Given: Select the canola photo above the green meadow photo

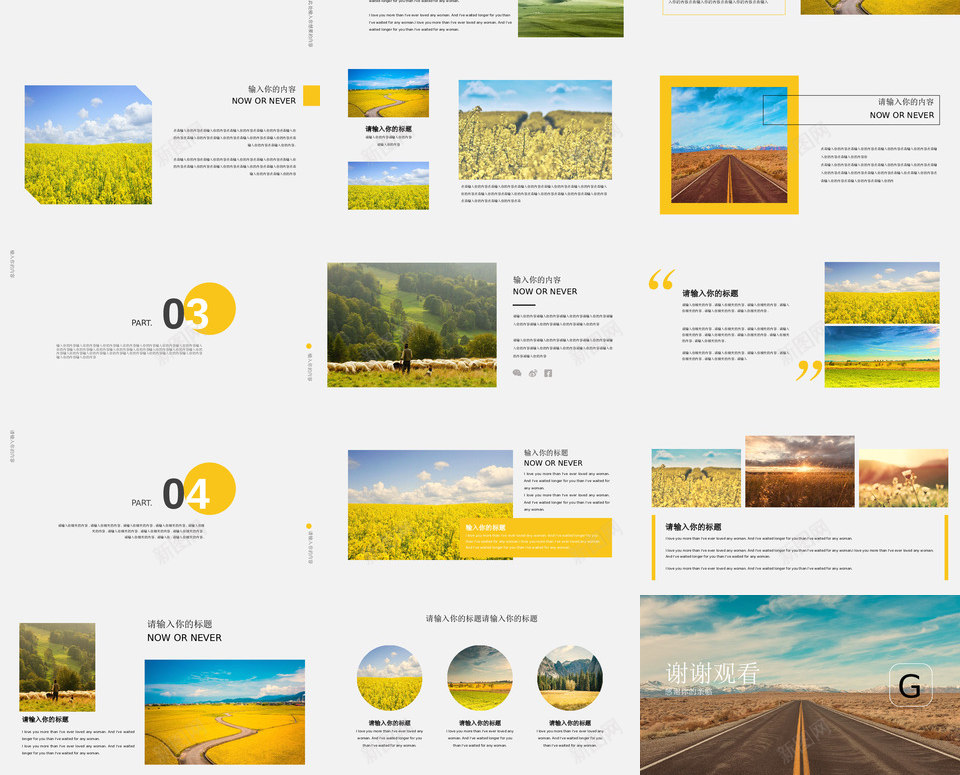Looking at the screenshot, I should pyautogui.click(x=882, y=293).
